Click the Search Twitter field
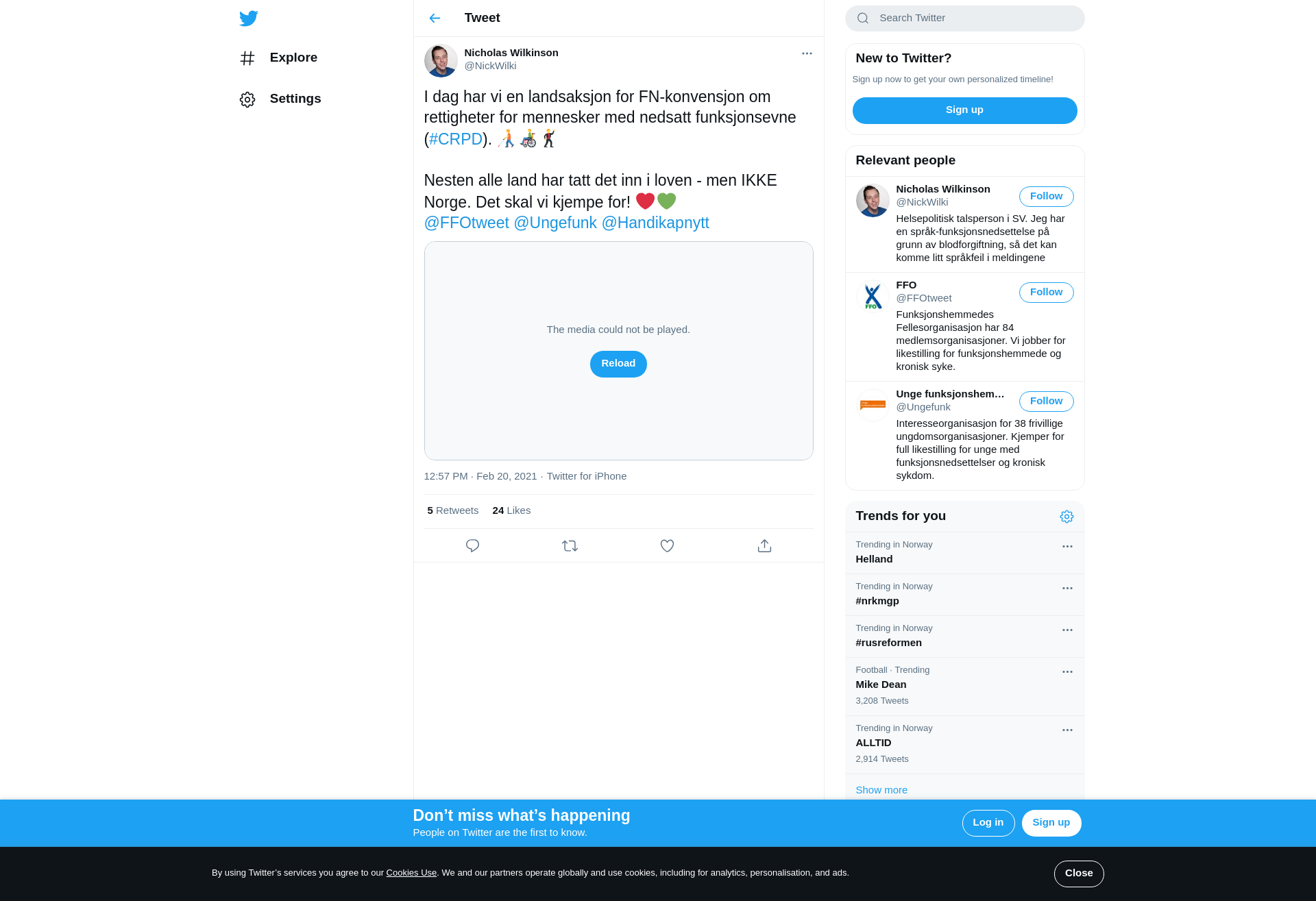 pyautogui.click(x=964, y=18)
